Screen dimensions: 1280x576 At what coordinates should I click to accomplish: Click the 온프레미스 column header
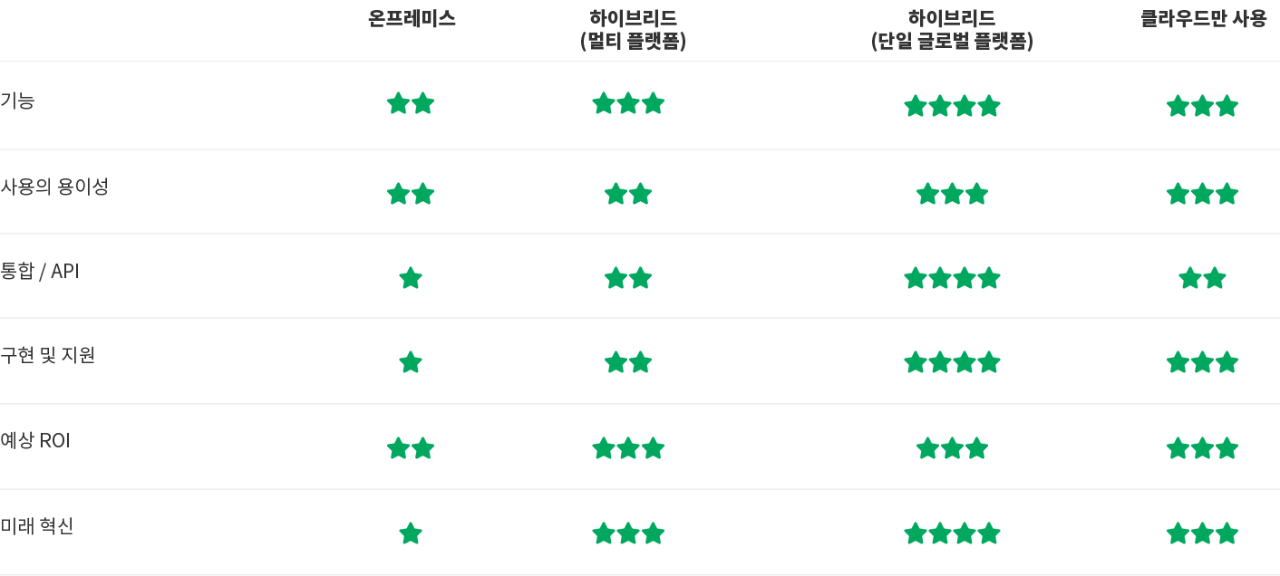coord(411,19)
